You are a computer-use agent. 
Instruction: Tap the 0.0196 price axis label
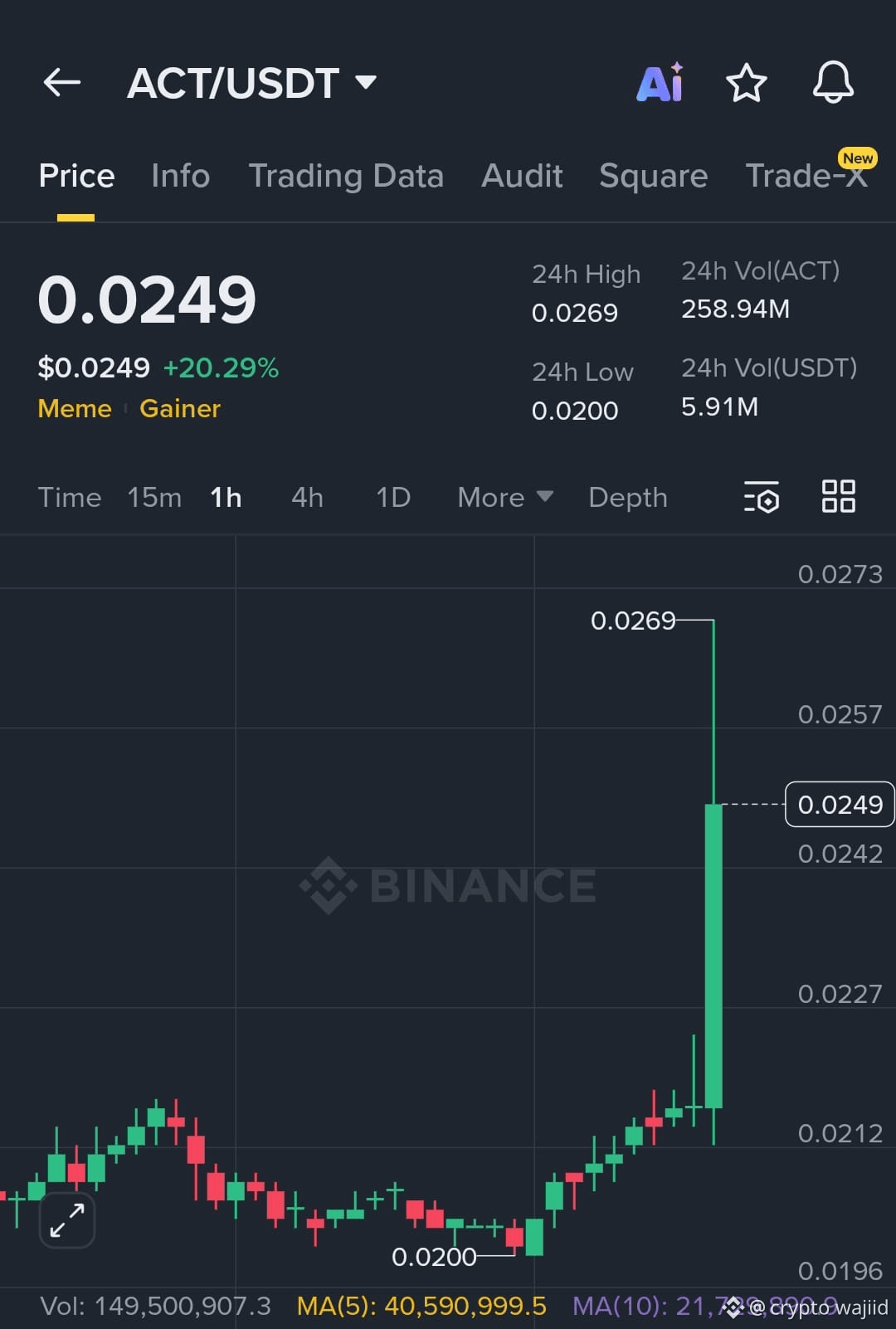840,1271
